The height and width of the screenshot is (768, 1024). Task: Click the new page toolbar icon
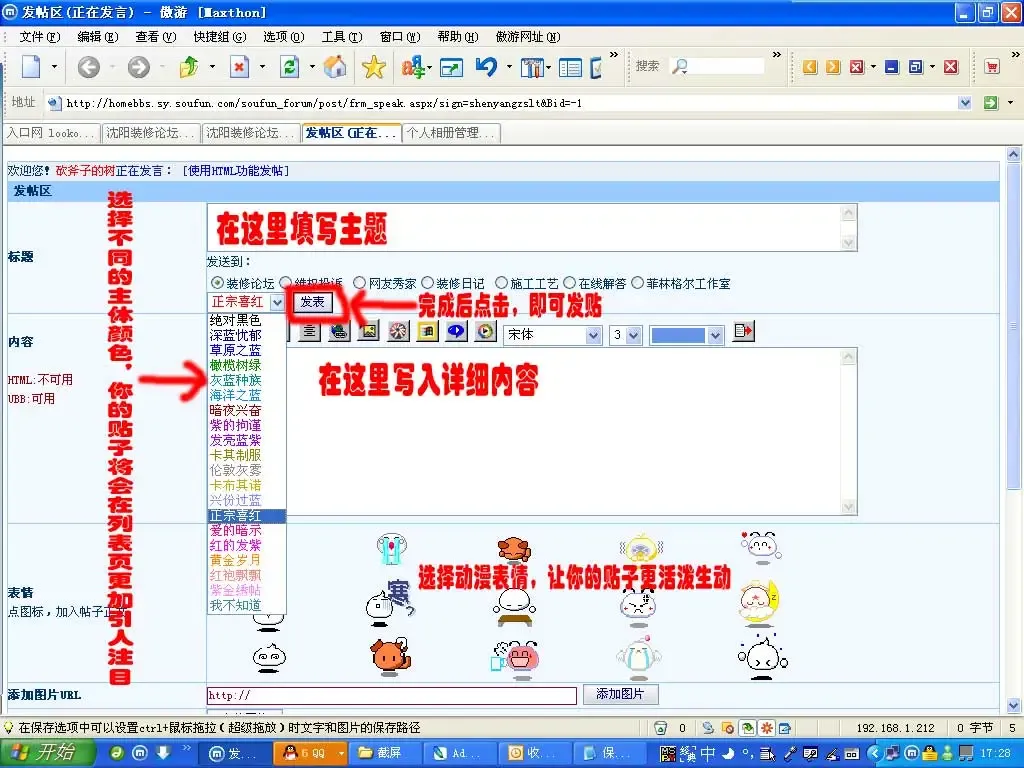pyautogui.click(x=31, y=67)
